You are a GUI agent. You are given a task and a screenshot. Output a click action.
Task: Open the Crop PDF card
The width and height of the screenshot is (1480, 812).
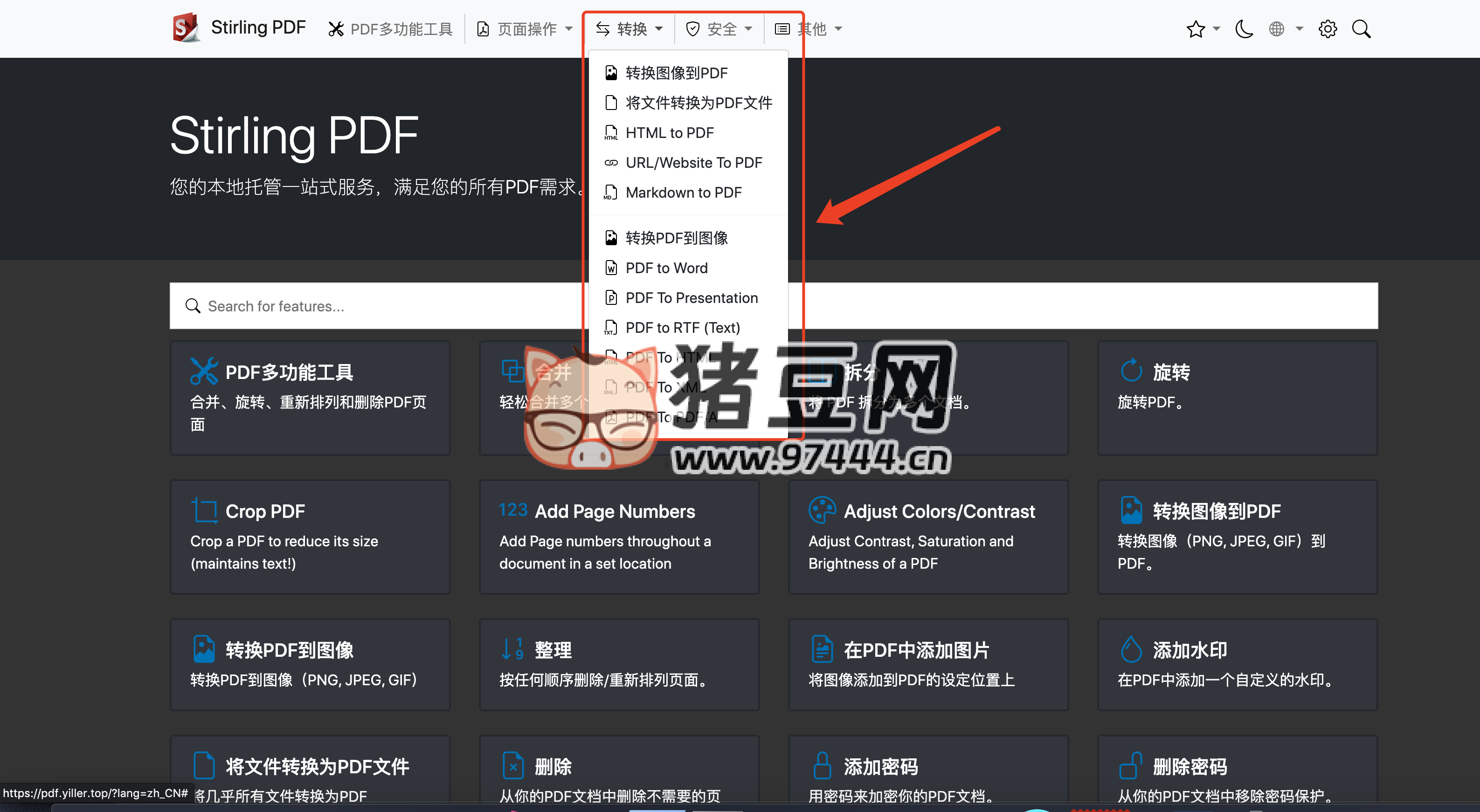tap(310, 537)
